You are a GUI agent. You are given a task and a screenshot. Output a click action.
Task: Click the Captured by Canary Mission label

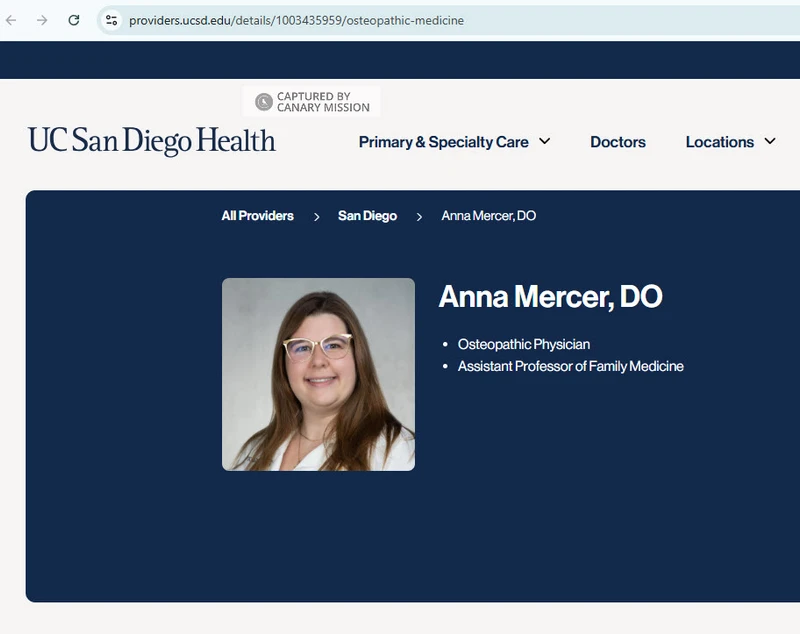[x=322, y=102]
